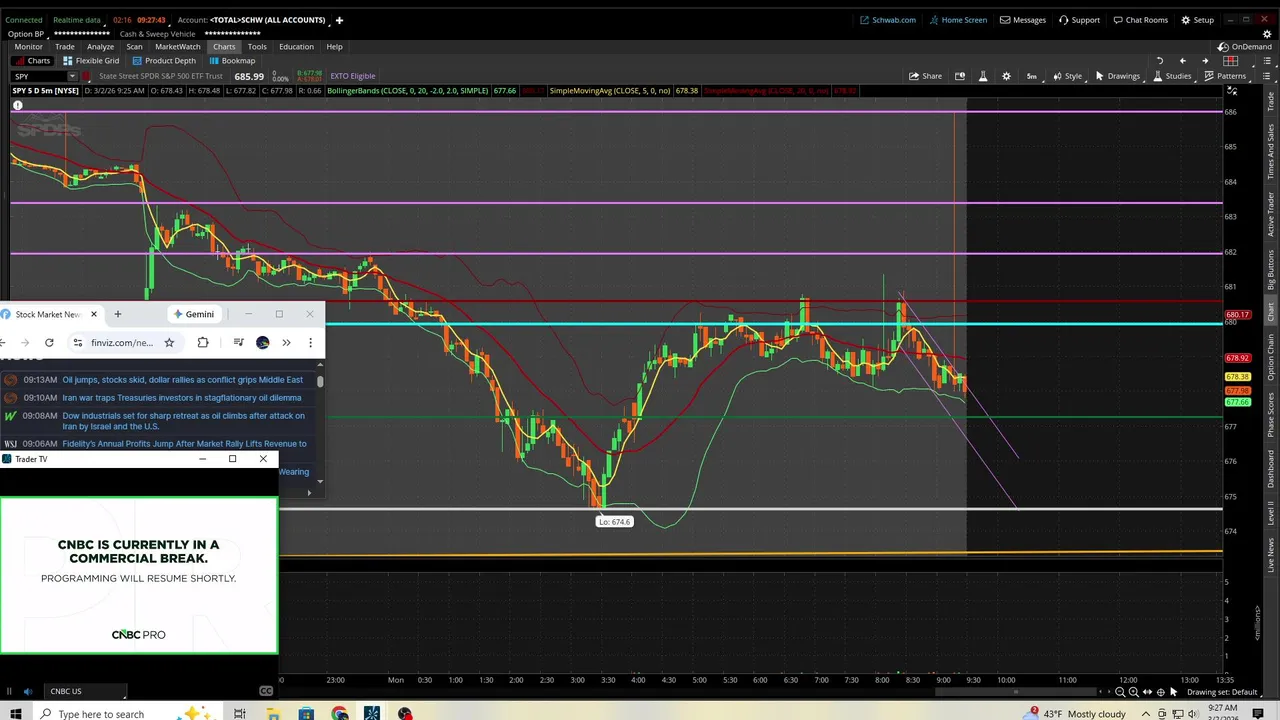Open the Trade tab
The height and width of the screenshot is (720, 1280).
[64, 46]
